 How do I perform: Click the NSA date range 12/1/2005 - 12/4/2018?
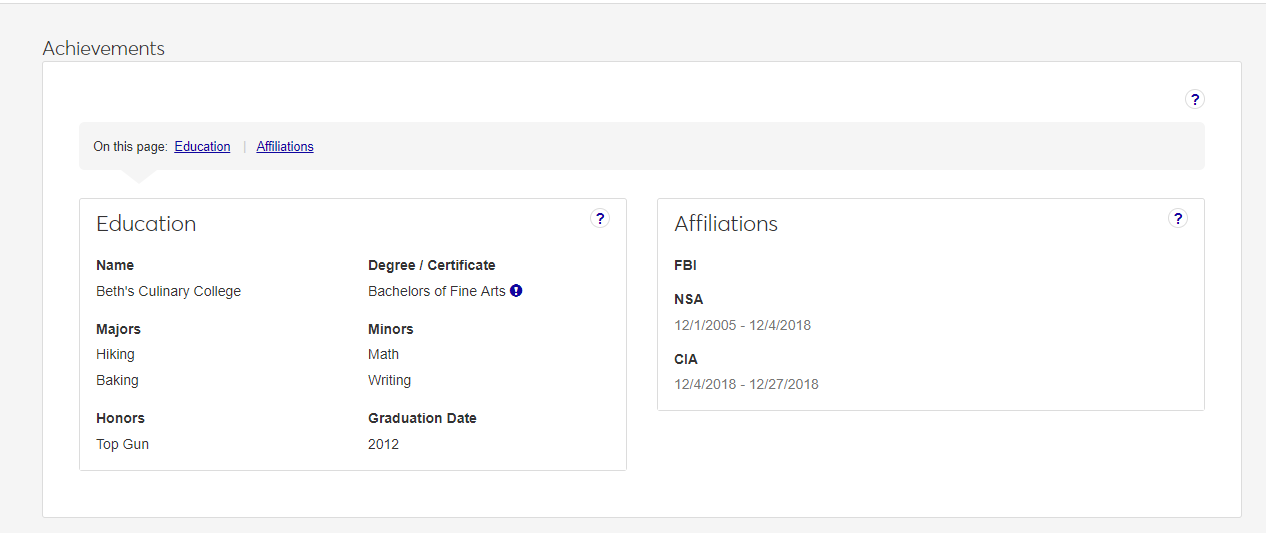pyautogui.click(x=742, y=326)
